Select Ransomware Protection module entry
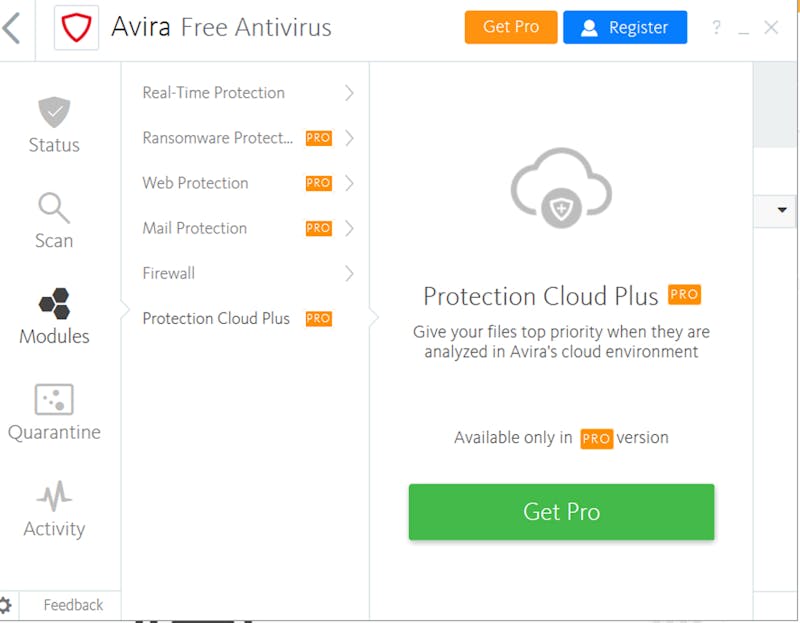800x623 pixels. [245, 138]
